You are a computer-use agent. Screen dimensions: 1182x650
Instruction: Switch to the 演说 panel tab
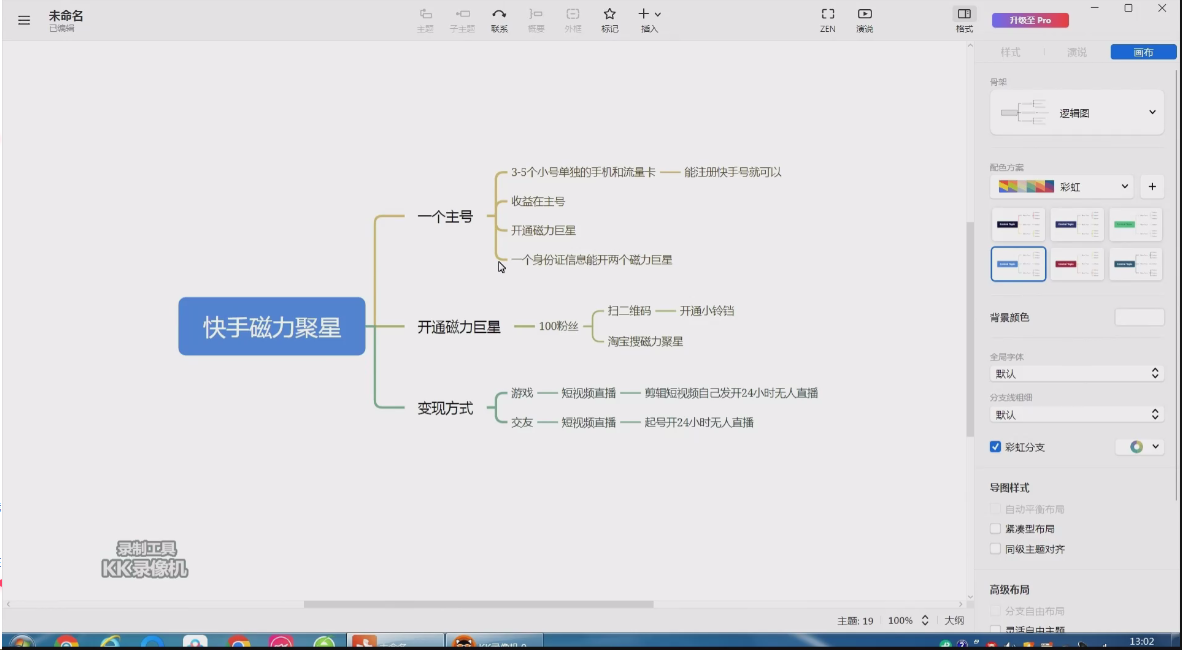click(x=1076, y=52)
